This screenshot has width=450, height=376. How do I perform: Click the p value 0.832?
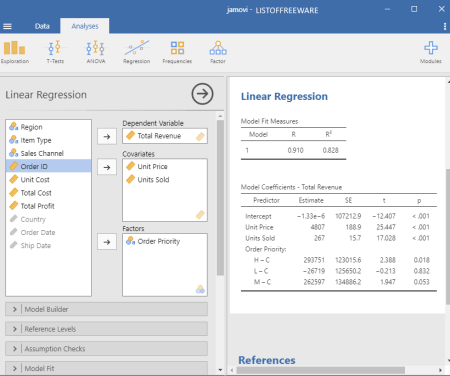421,271
